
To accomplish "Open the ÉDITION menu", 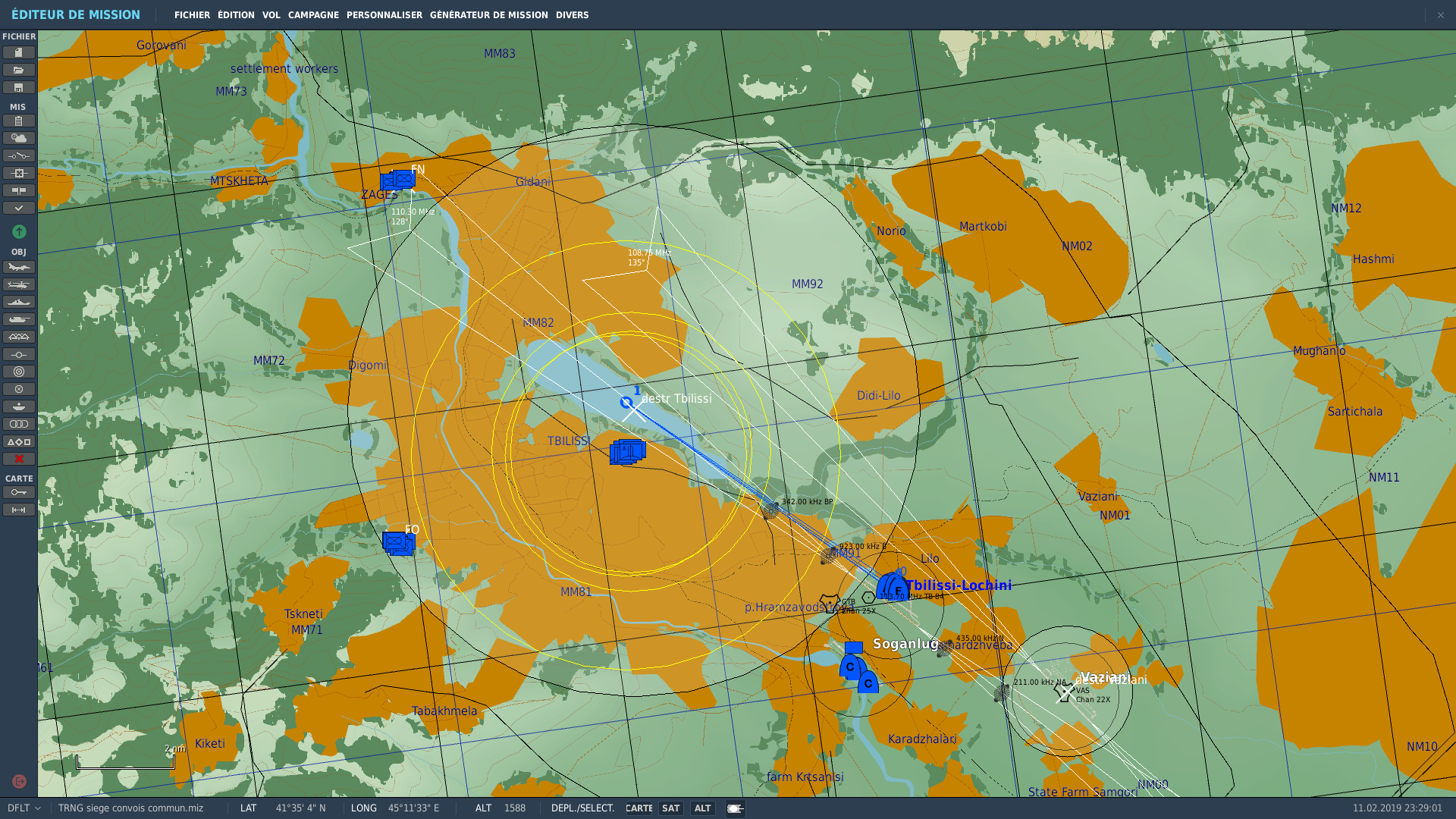I will pos(236,15).
